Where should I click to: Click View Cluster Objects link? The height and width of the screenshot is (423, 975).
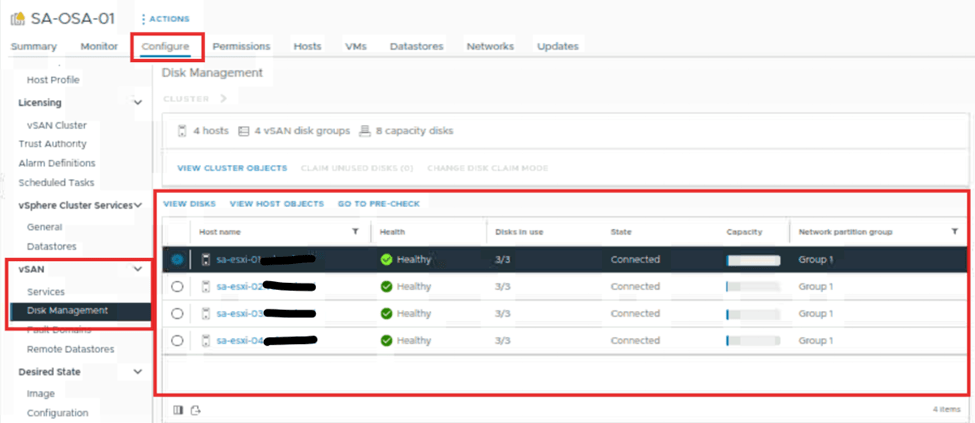232,168
